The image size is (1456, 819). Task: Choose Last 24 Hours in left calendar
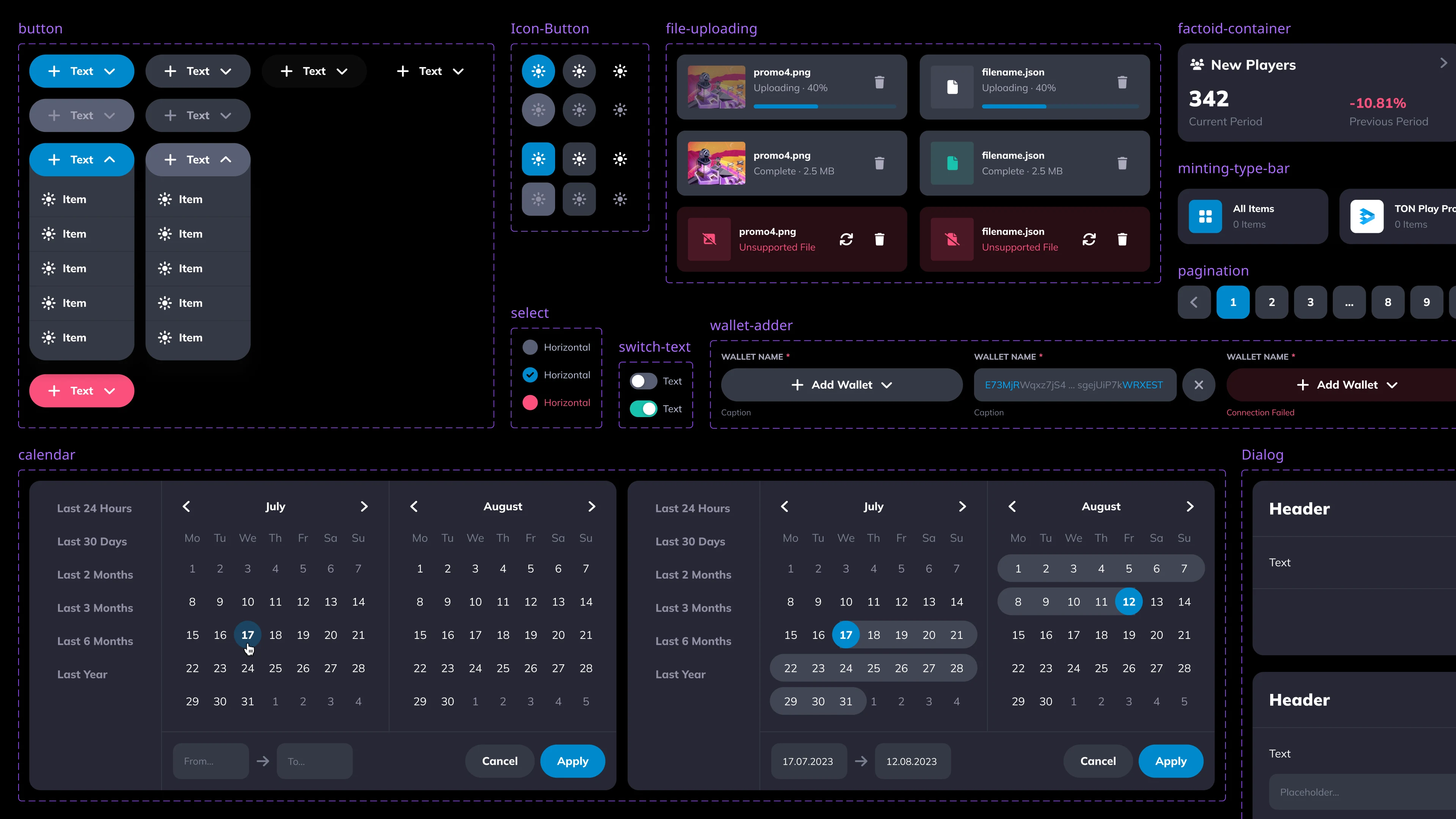pos(94,508)
